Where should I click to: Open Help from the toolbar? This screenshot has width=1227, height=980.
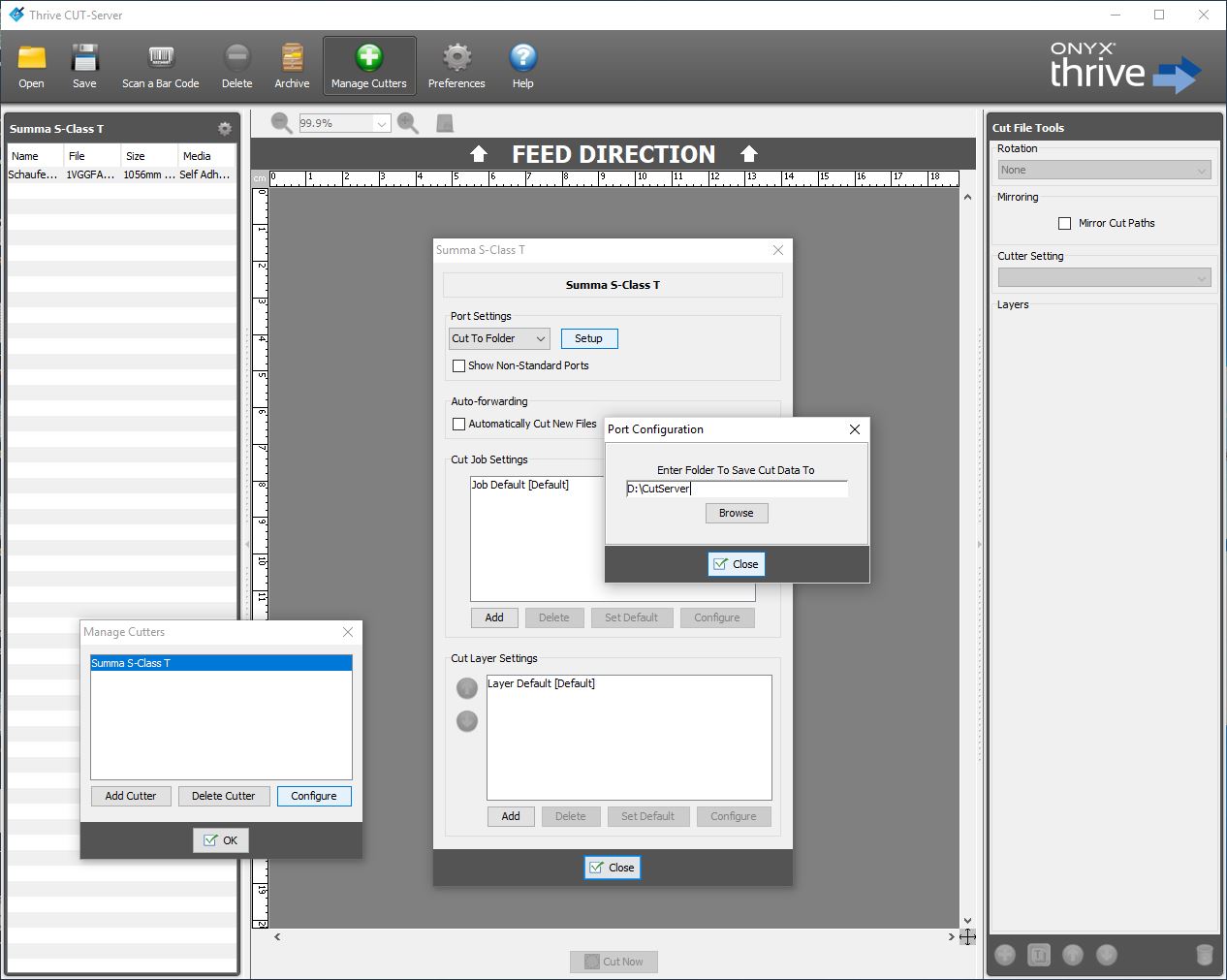[522, 67]
